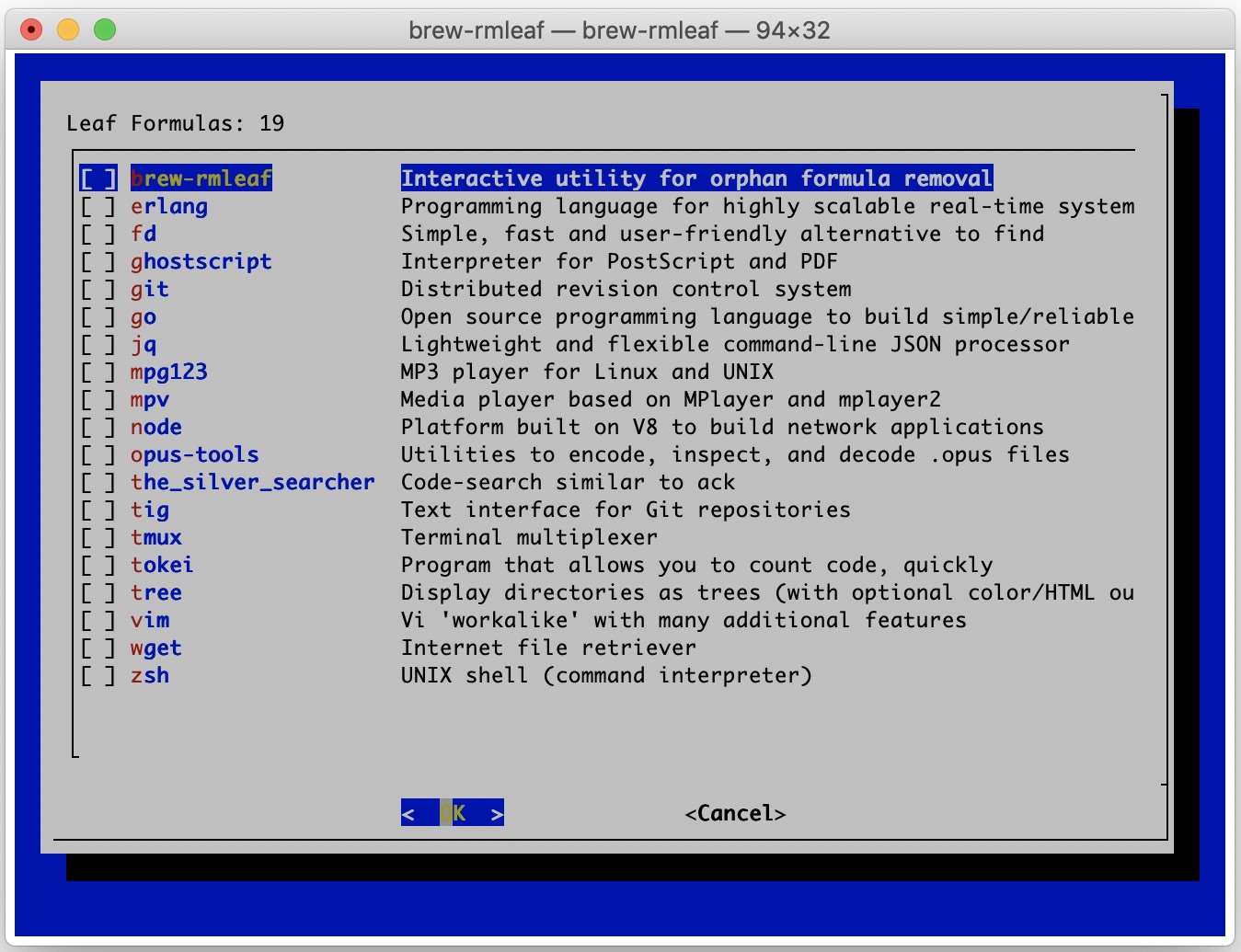This screenshot has height=952, width=1241.
Task: Click the tmux formula name
Action: click(156, 537)
